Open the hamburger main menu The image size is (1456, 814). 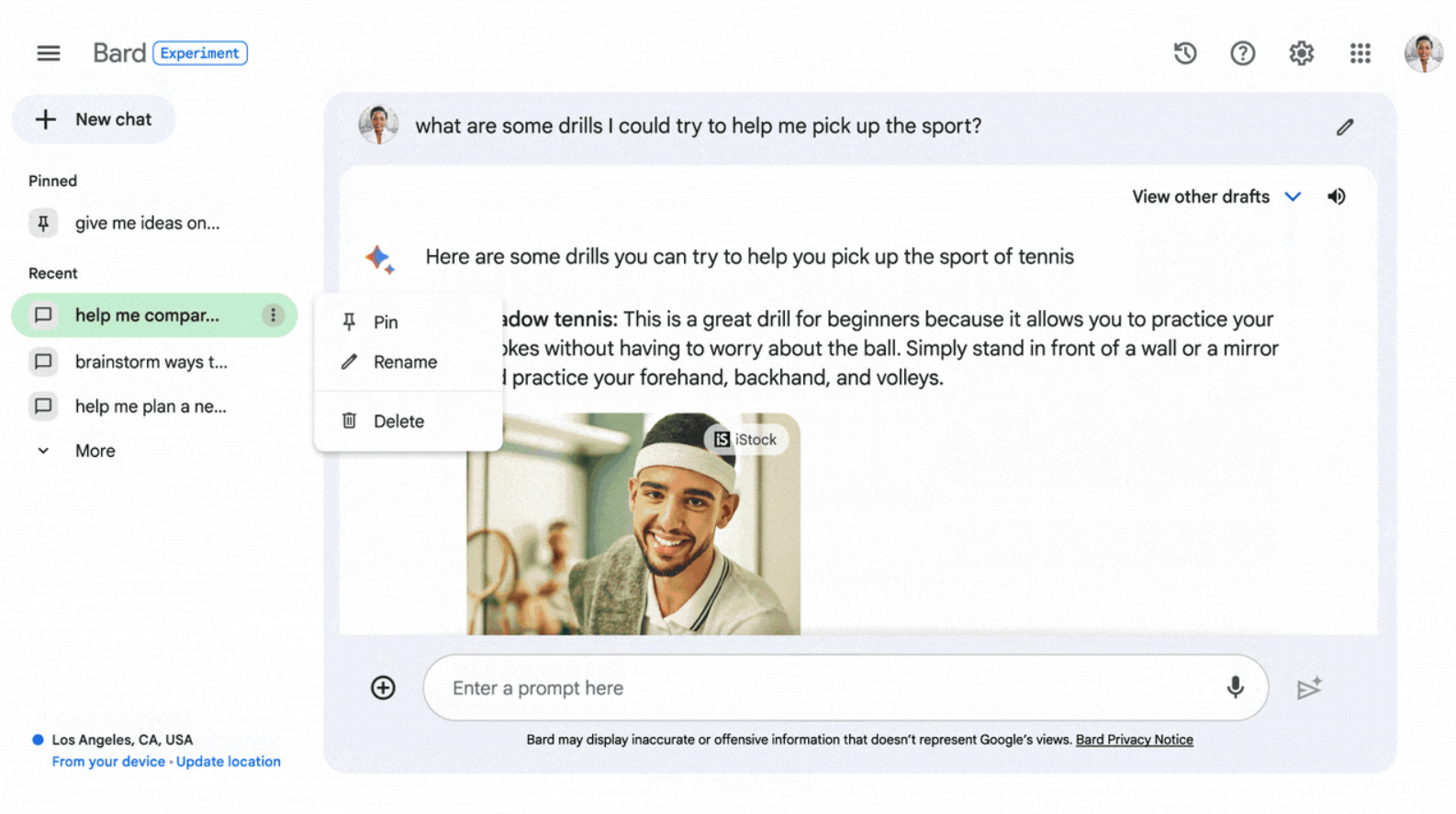pyautogui.click(x=49, y=53)
